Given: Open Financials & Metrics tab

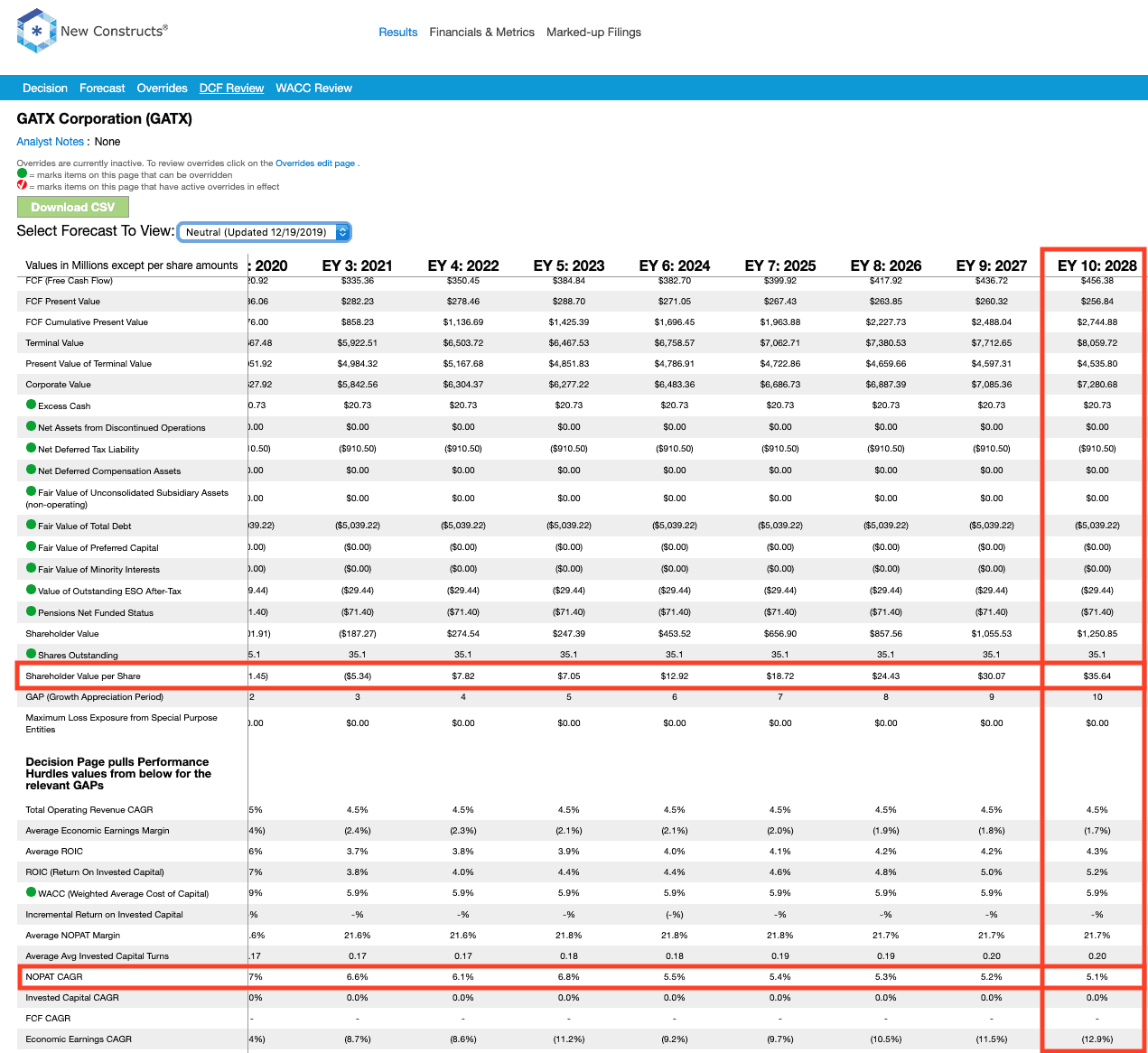Looking at the screenshot, I should [481, 32].
